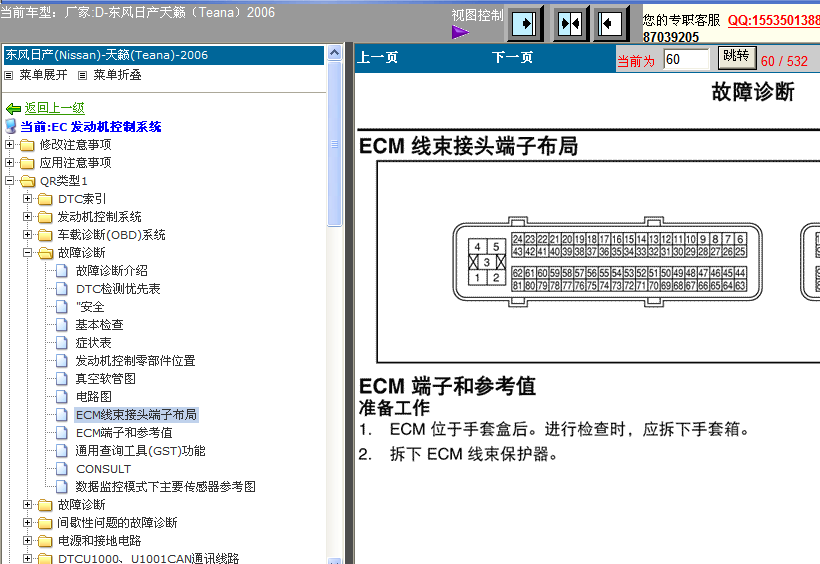This screenshot has width=820, height=564.
Task: Expand the 应用注意事项 tree node
Action: (9, 163)
